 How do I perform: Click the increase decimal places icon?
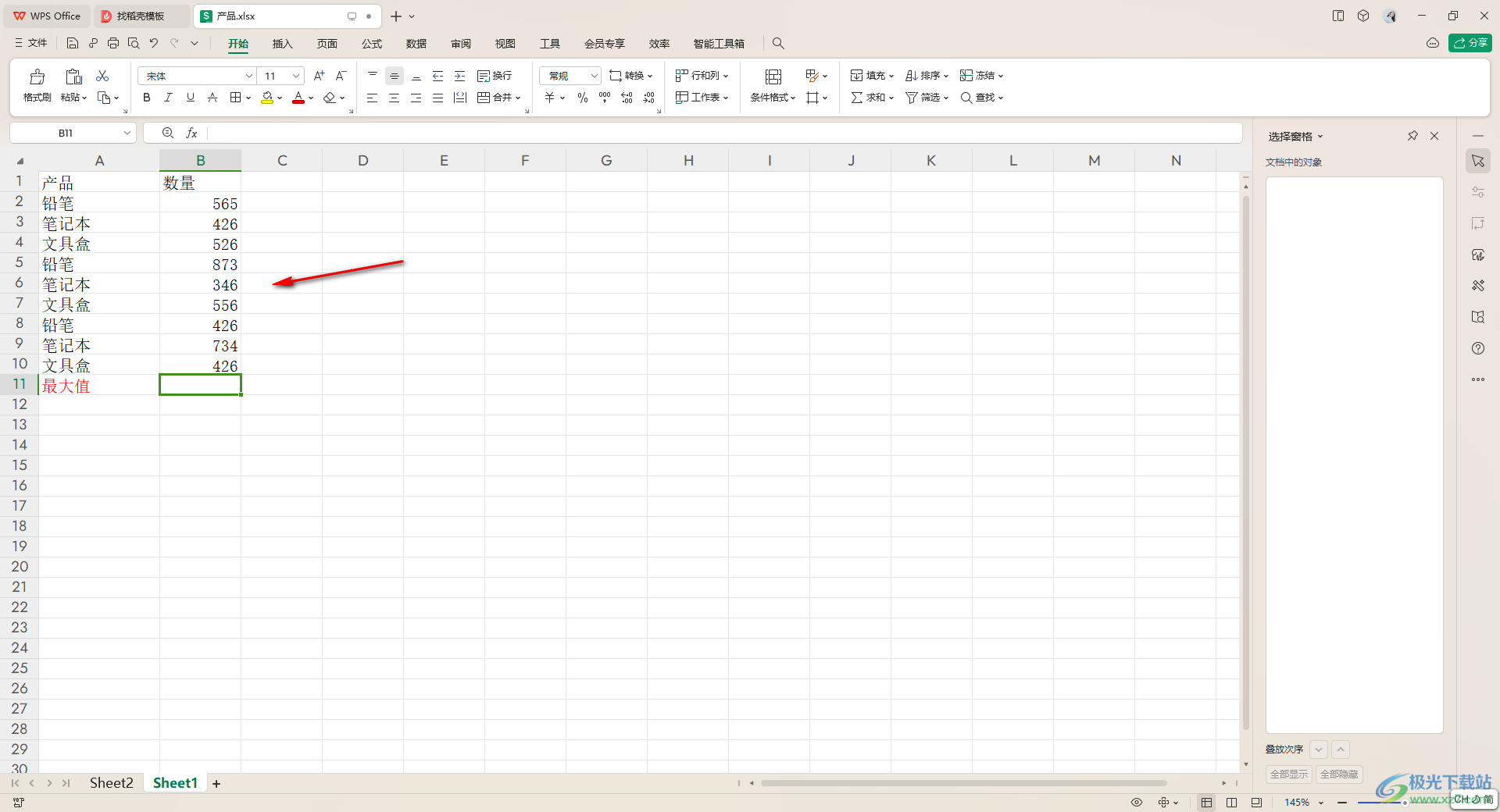pyautogui.click(x=627, y=98)
